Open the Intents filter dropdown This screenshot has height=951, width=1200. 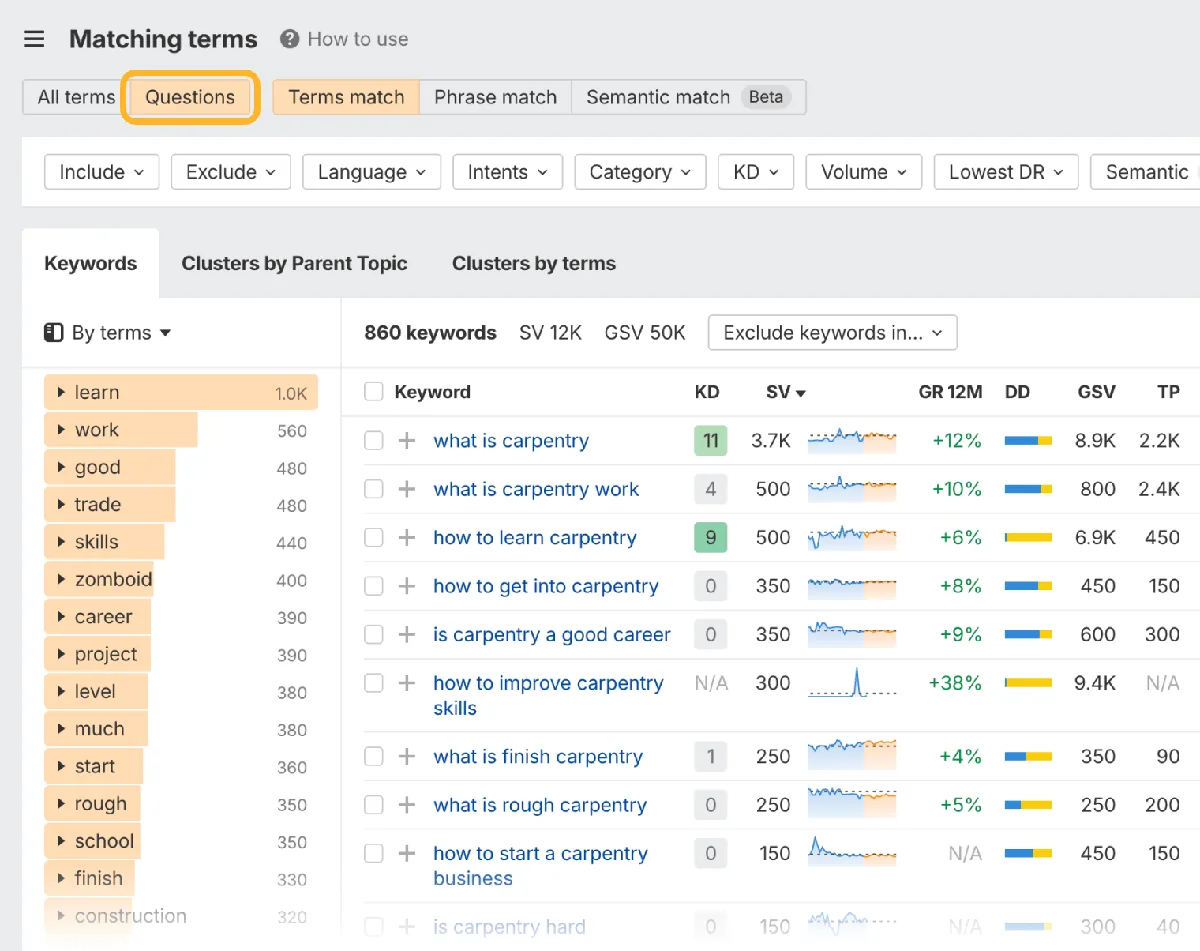pos(508,172)
